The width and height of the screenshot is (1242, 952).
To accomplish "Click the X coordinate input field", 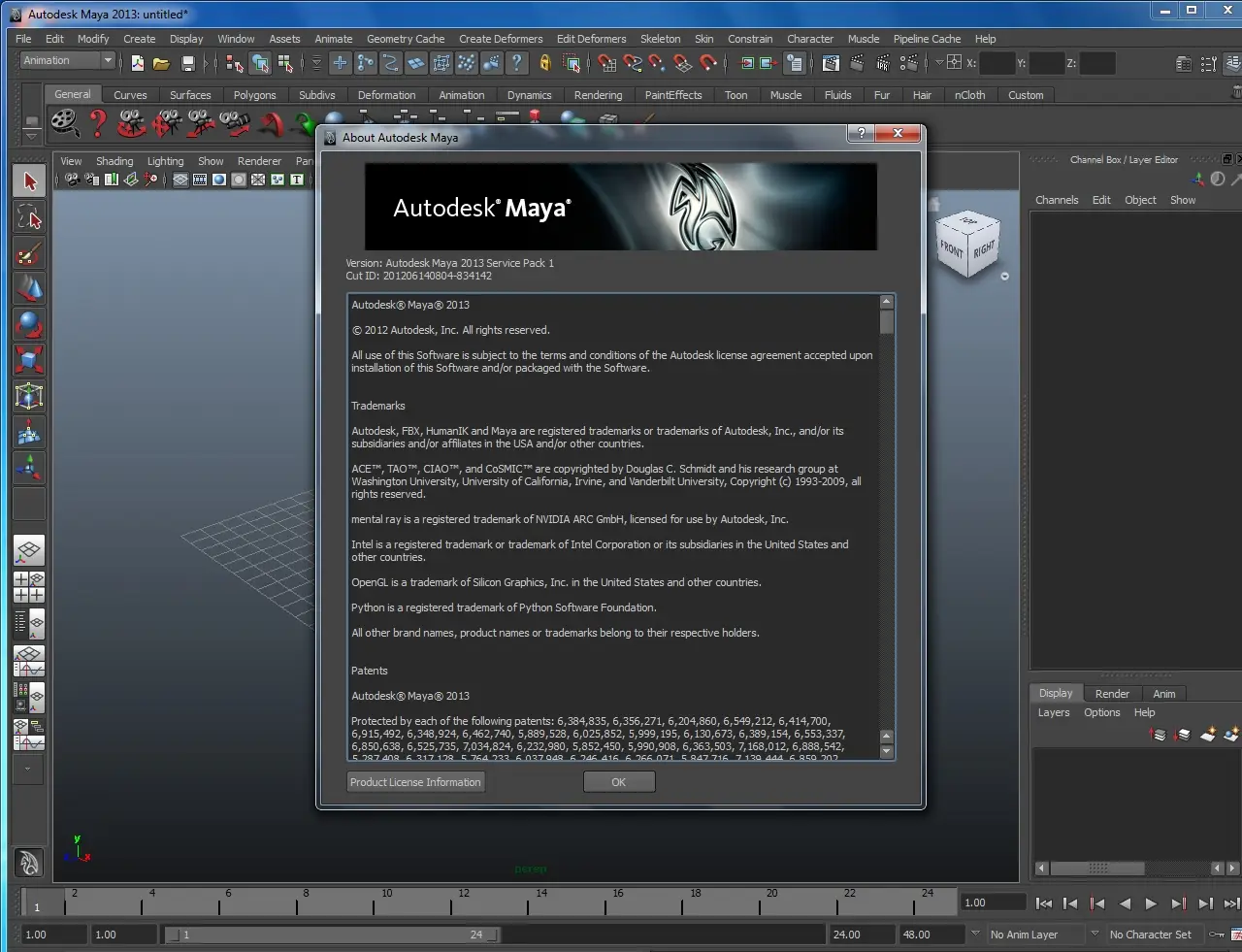I will click(997, 63).
